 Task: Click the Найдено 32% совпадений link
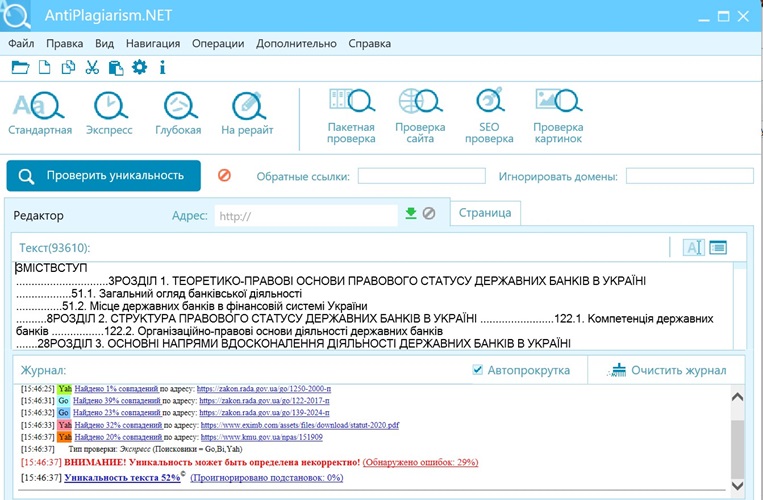(x=118, y=425)
